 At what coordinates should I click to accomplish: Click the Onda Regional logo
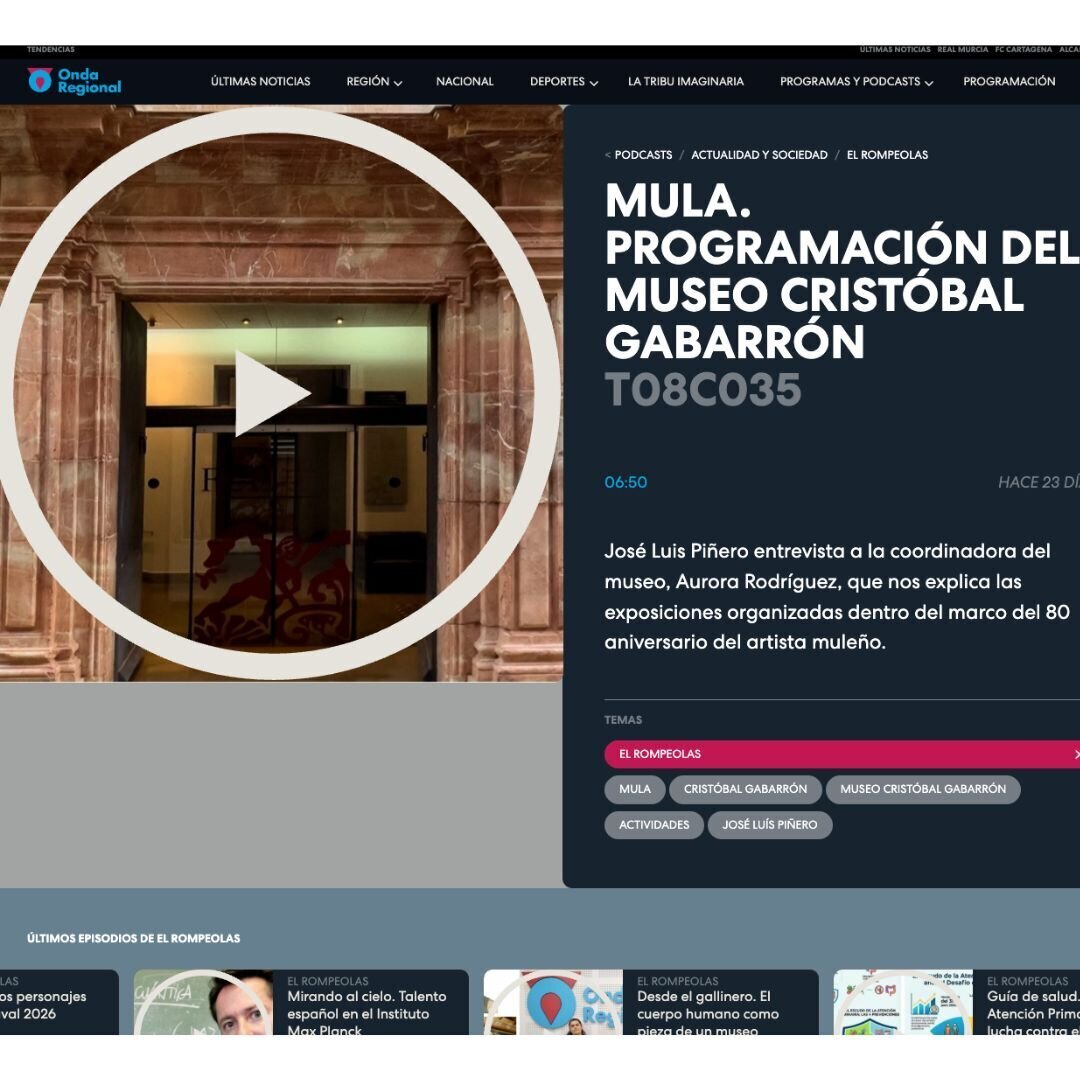coord(74,81)
